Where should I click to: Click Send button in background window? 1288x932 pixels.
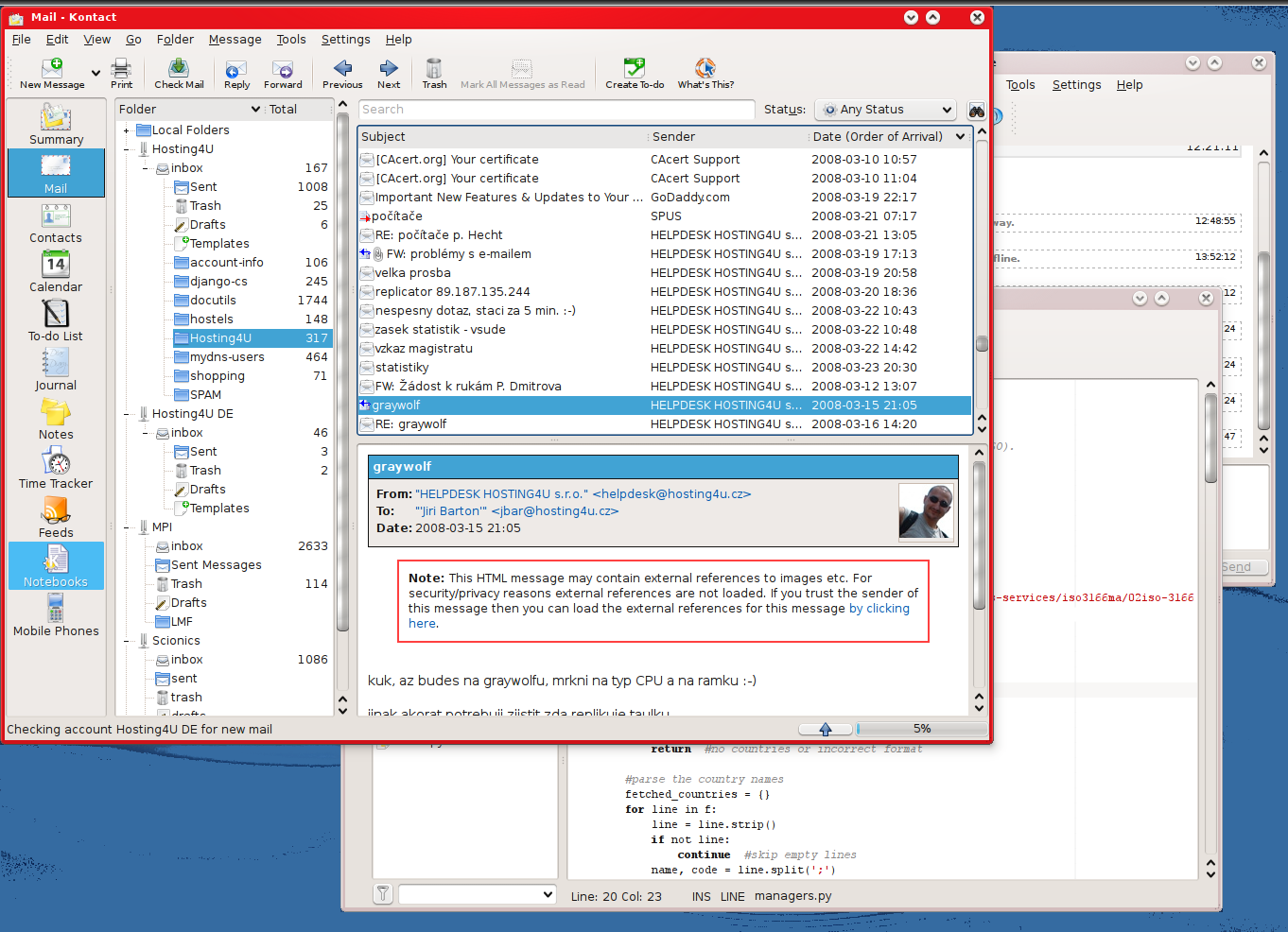tap(1237, 567)
